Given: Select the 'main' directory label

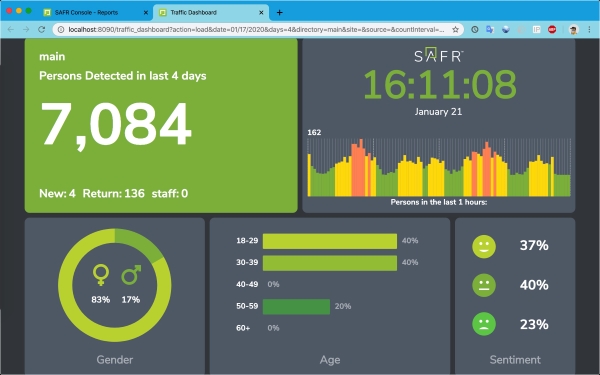Looking at the screenshot, I should (52, 57).
